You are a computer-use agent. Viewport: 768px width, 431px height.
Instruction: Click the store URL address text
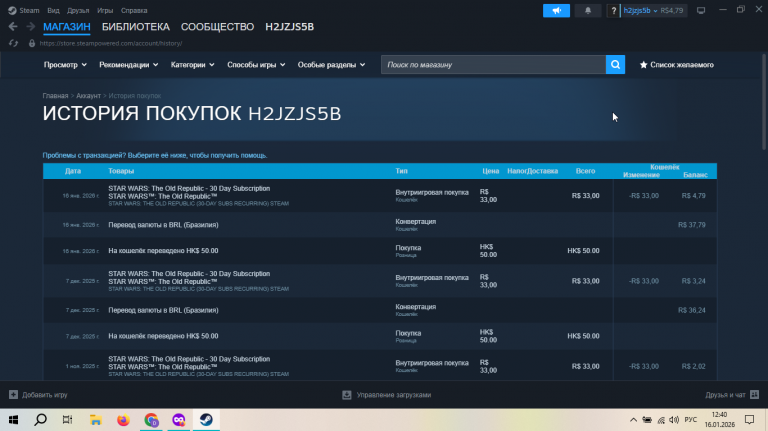(x=111, y=43)
